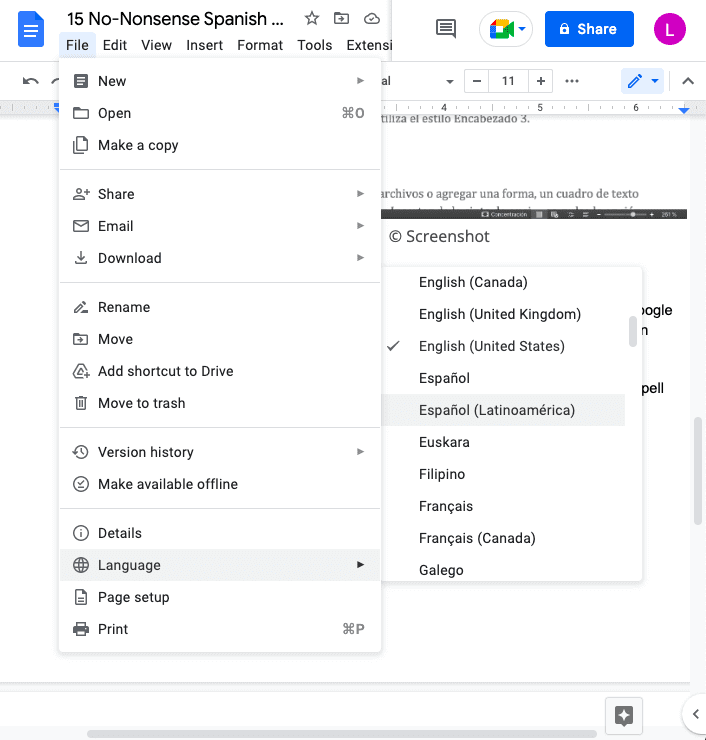Select Galego language
Screen dimensions: 706x740
pyautogui.click(x=503, y=570)
